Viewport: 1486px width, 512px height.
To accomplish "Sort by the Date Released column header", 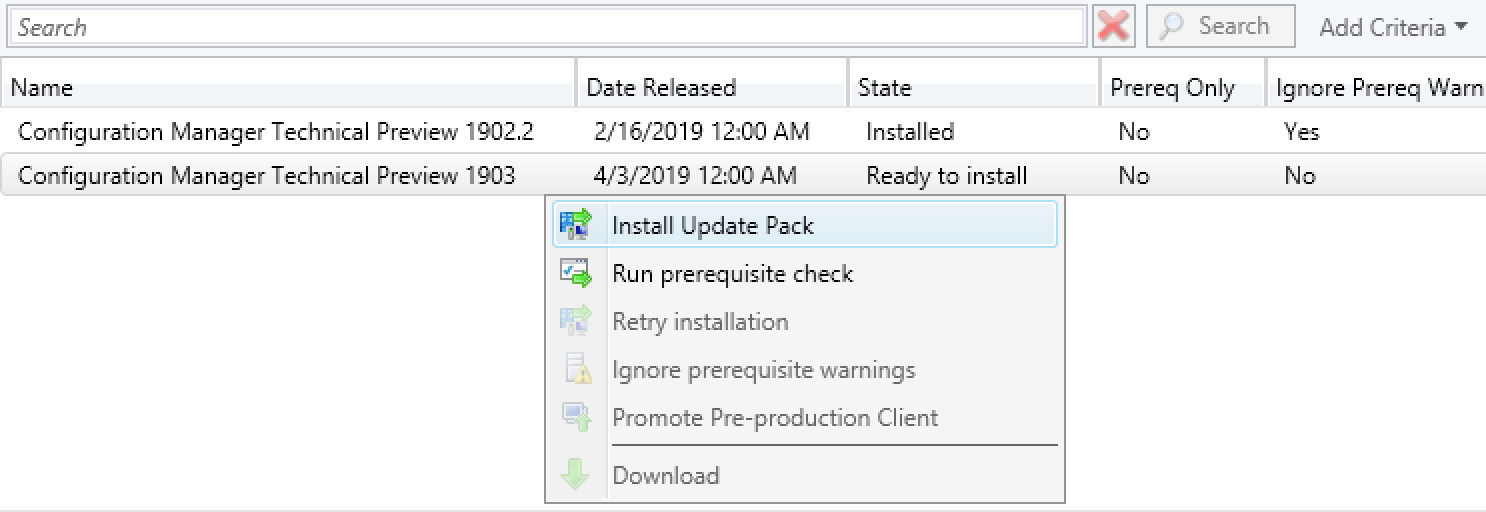I will pos(712,87).
